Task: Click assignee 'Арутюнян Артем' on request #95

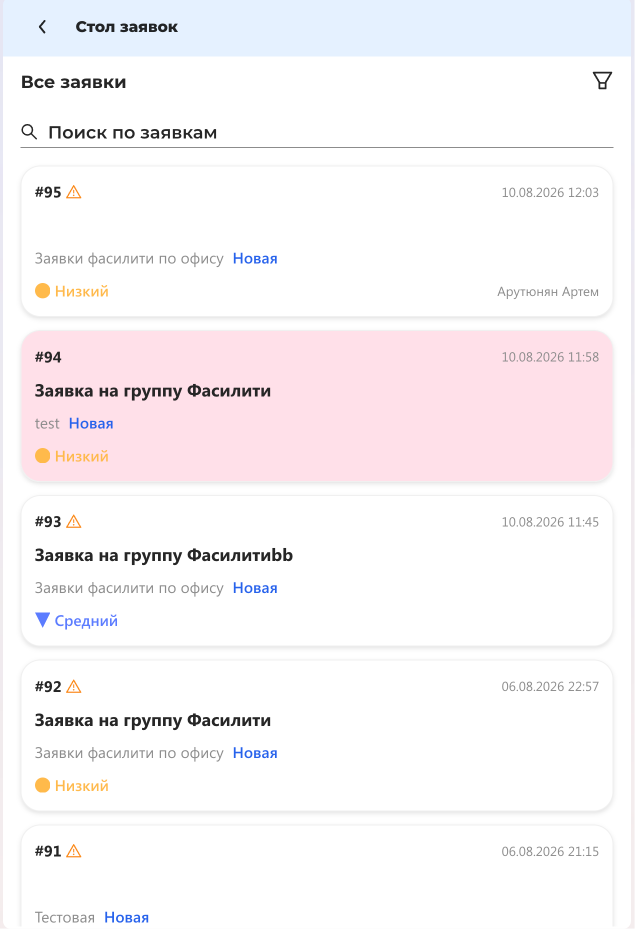Action: click(x=548, y=291)
